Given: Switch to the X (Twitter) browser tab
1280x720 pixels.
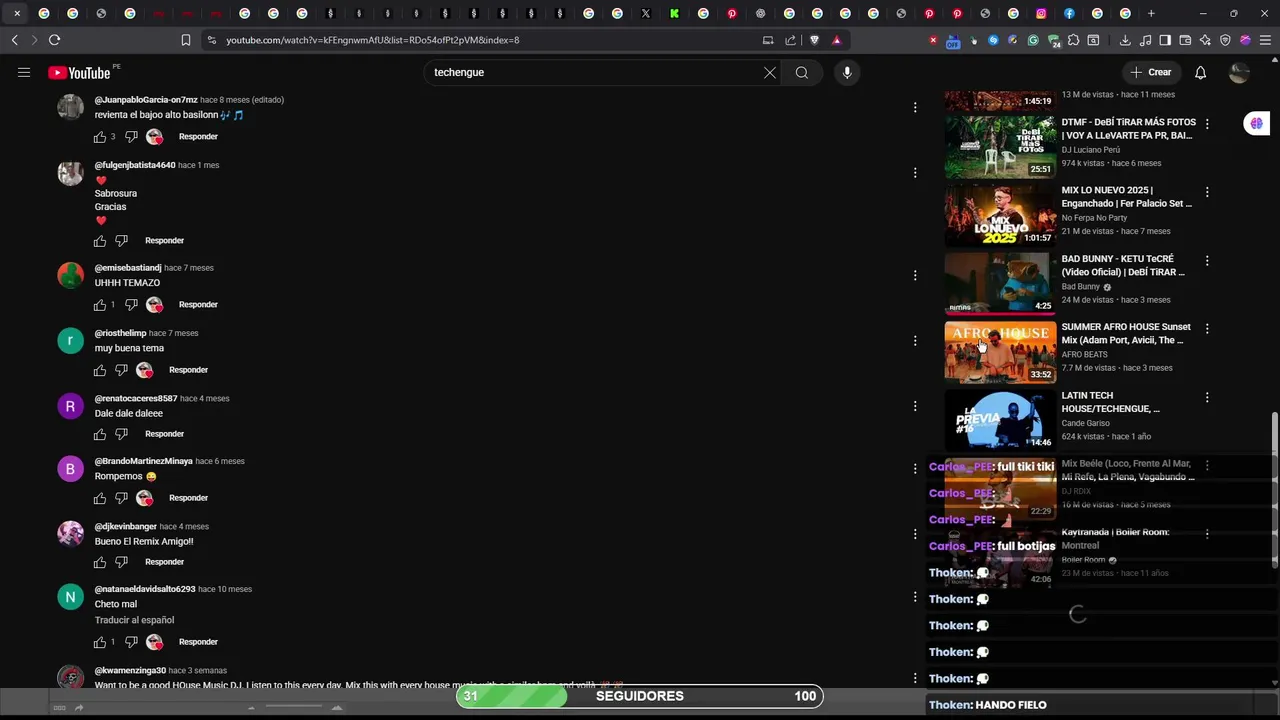Looking at the screenshot, I should click(x=646, y=13).
